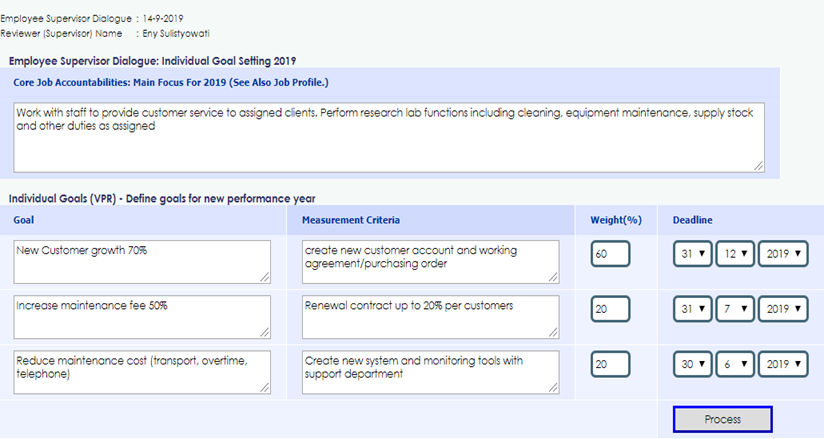Open day dropdown for New Customer growth deadline
Image resolution: width=824 pixels, height=439 pixels.
(690, 254)
